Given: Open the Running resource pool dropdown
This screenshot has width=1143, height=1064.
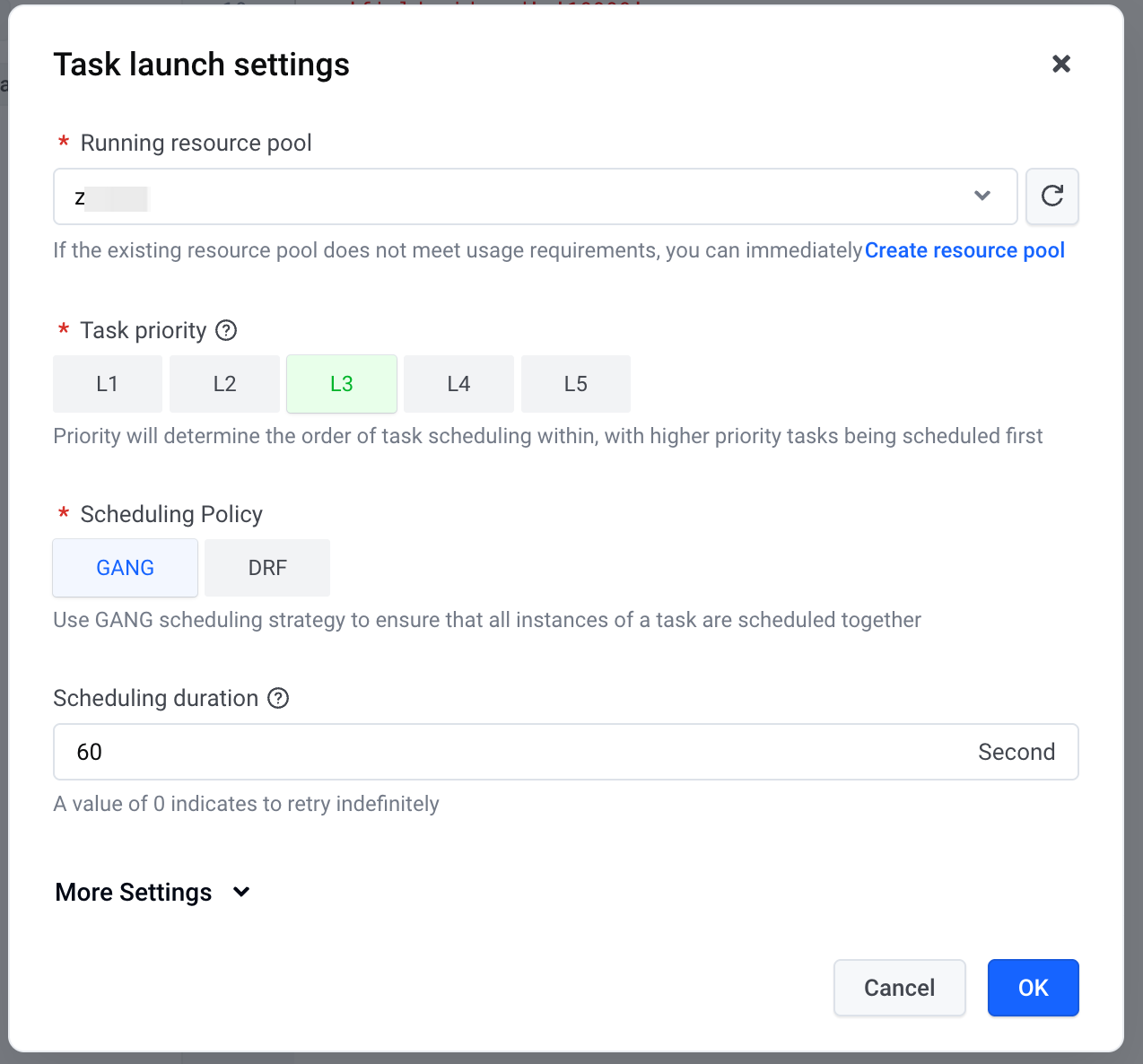Looking at the screenshot, I should (x=535, y=196).
